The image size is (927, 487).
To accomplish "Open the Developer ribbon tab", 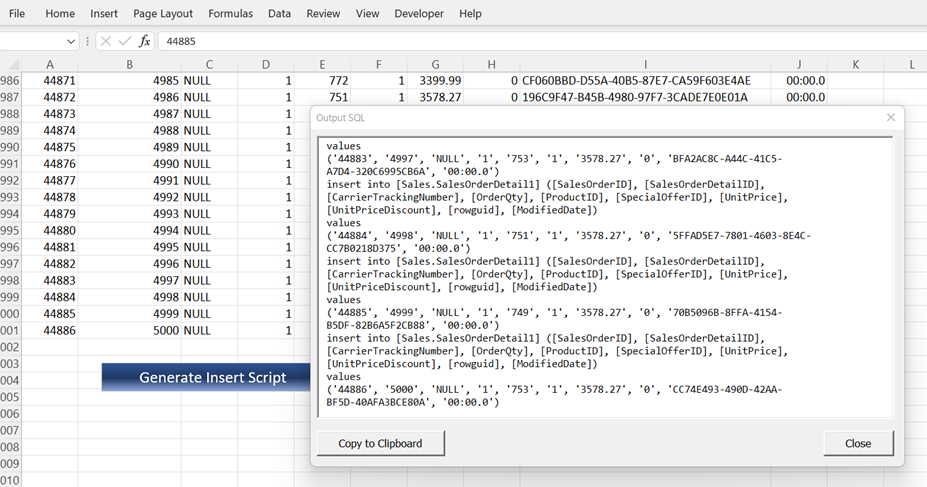I will point(419,13).
